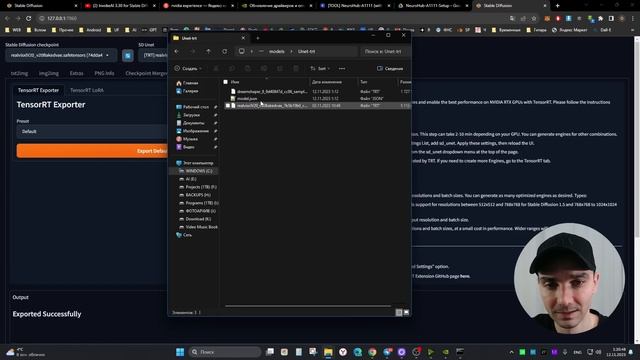Bookmark this page star icon

point(534,18)
